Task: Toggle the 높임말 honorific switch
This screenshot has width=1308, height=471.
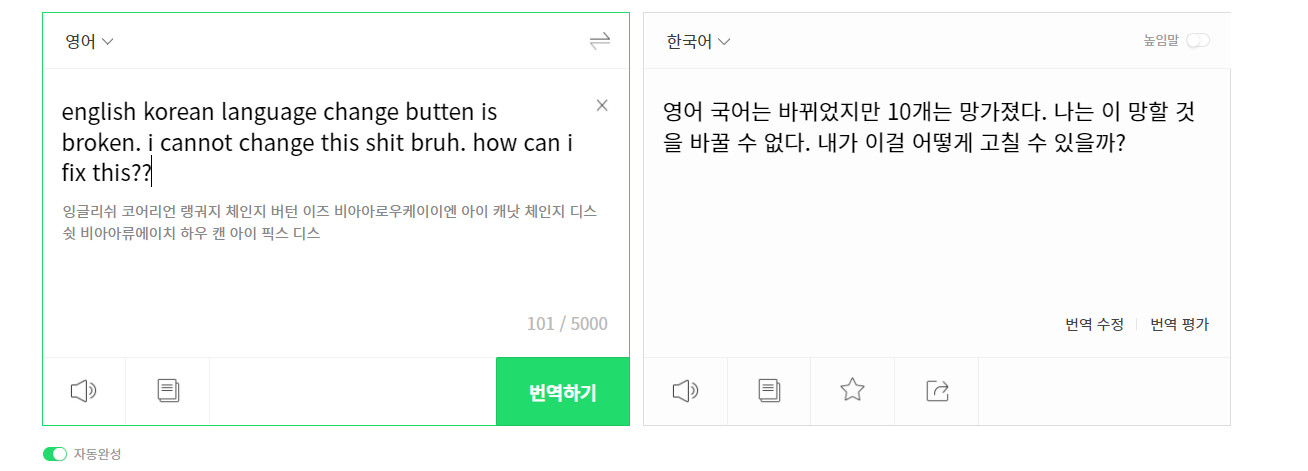Action: pyautogui.click(x=1197, y=41)
